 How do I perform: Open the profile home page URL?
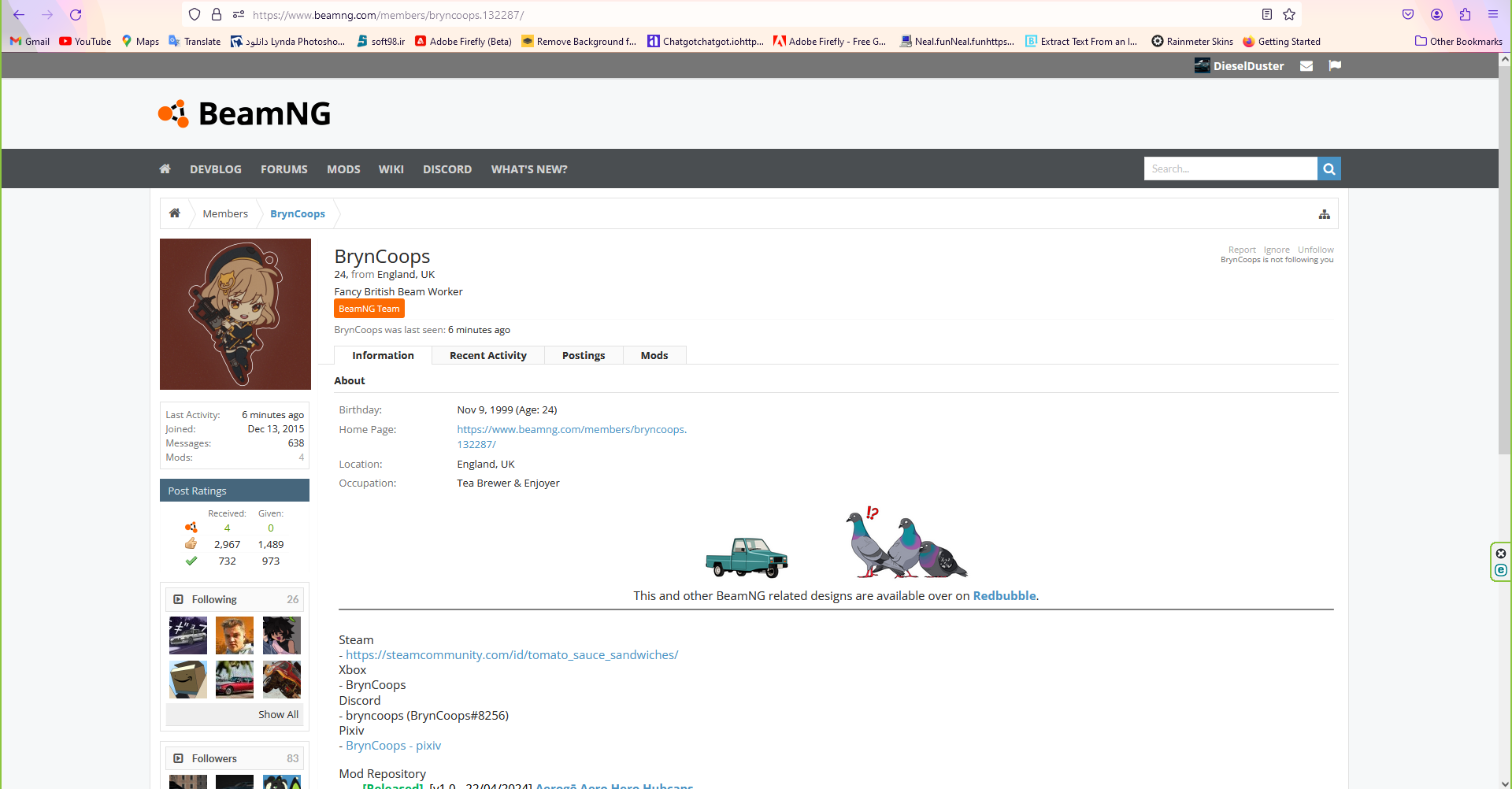[572, 437]
